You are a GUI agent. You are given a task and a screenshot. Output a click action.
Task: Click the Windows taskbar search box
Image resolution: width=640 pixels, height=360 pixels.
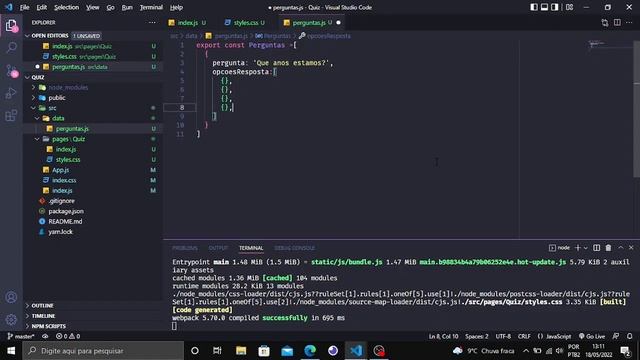click(104, 351)
